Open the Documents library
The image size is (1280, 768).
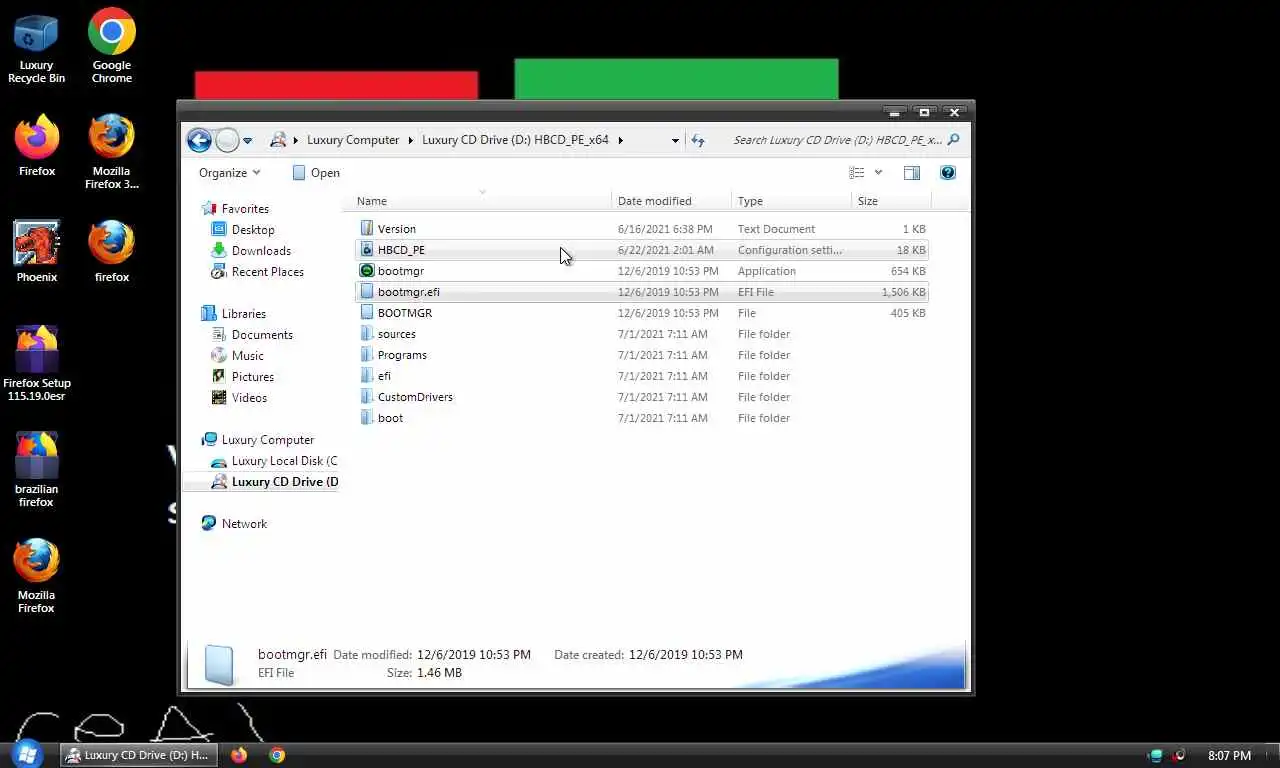(x=262, y=335)
